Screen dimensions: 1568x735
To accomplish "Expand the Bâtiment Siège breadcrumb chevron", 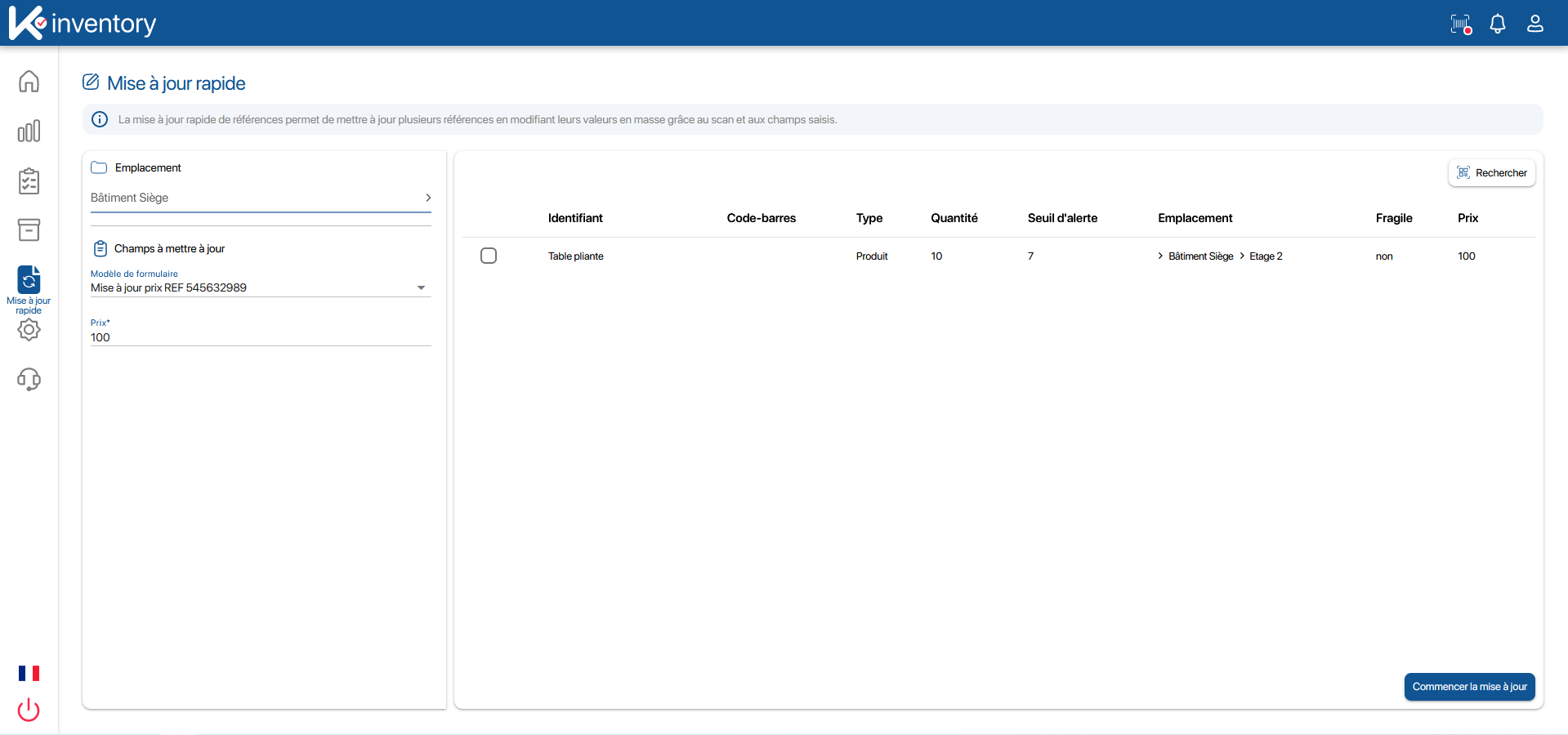I will [1159, 256].
